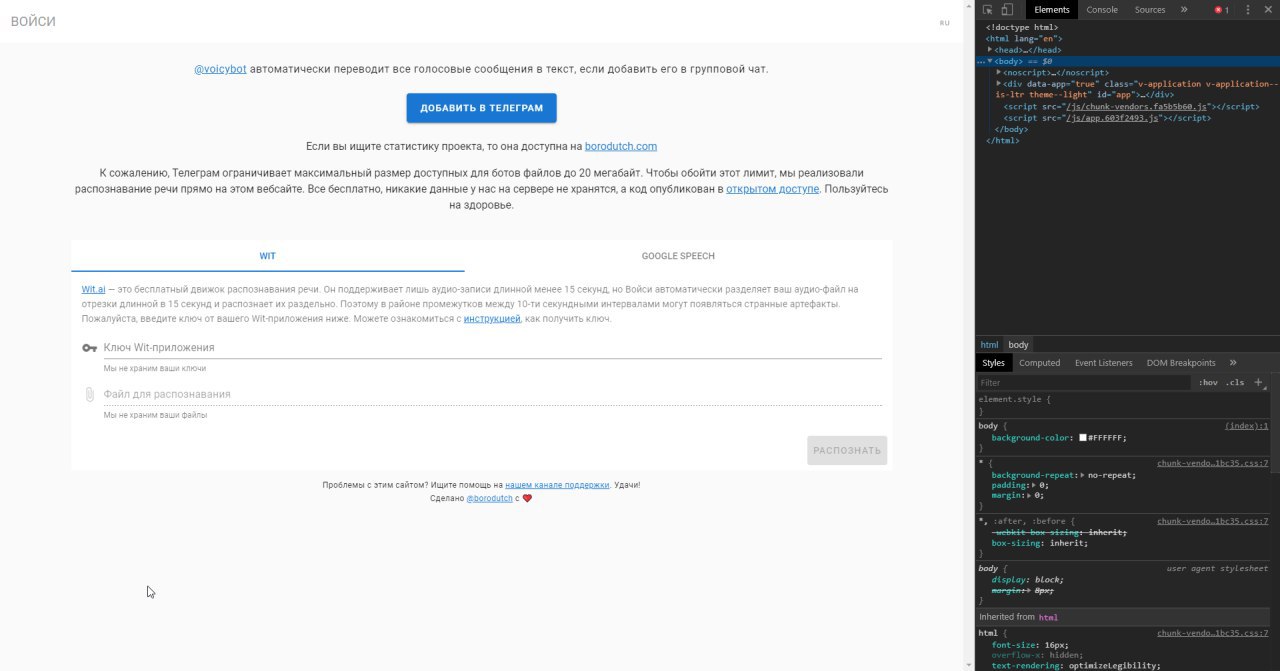The image size is (1280, 671).
Task: Toggle the :hov element state button
Action: coord(1208,383)
